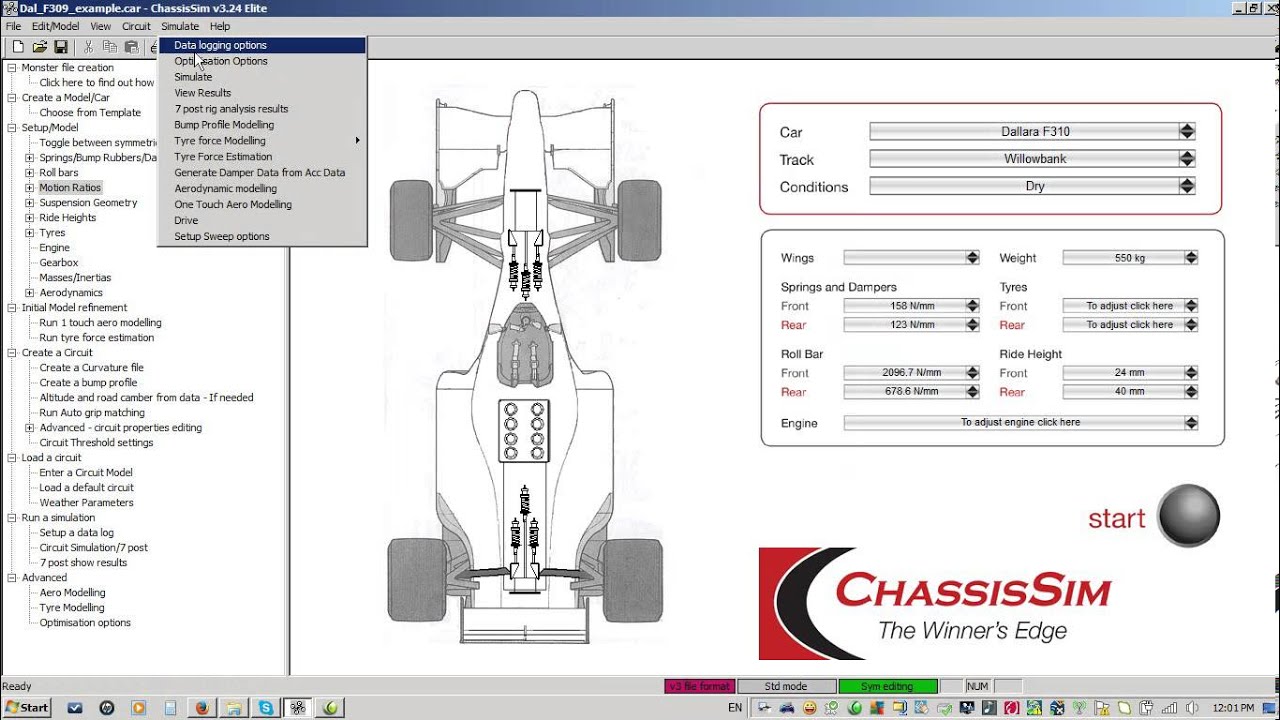Click 'Sym editing' status bar indicator
This screenshot has height=720, width=1280.
[x=888, y=686]
